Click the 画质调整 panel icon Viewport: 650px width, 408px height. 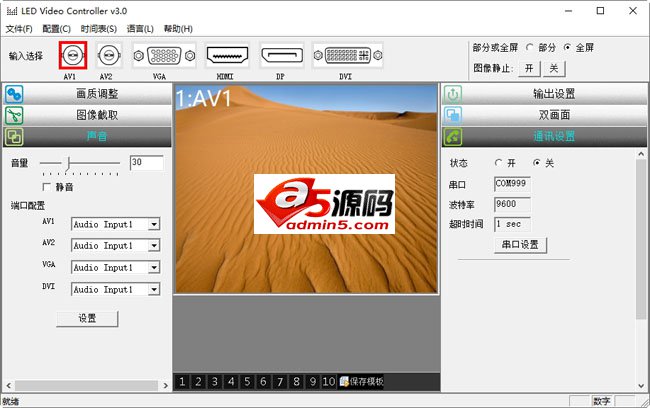tap(14, 94)
